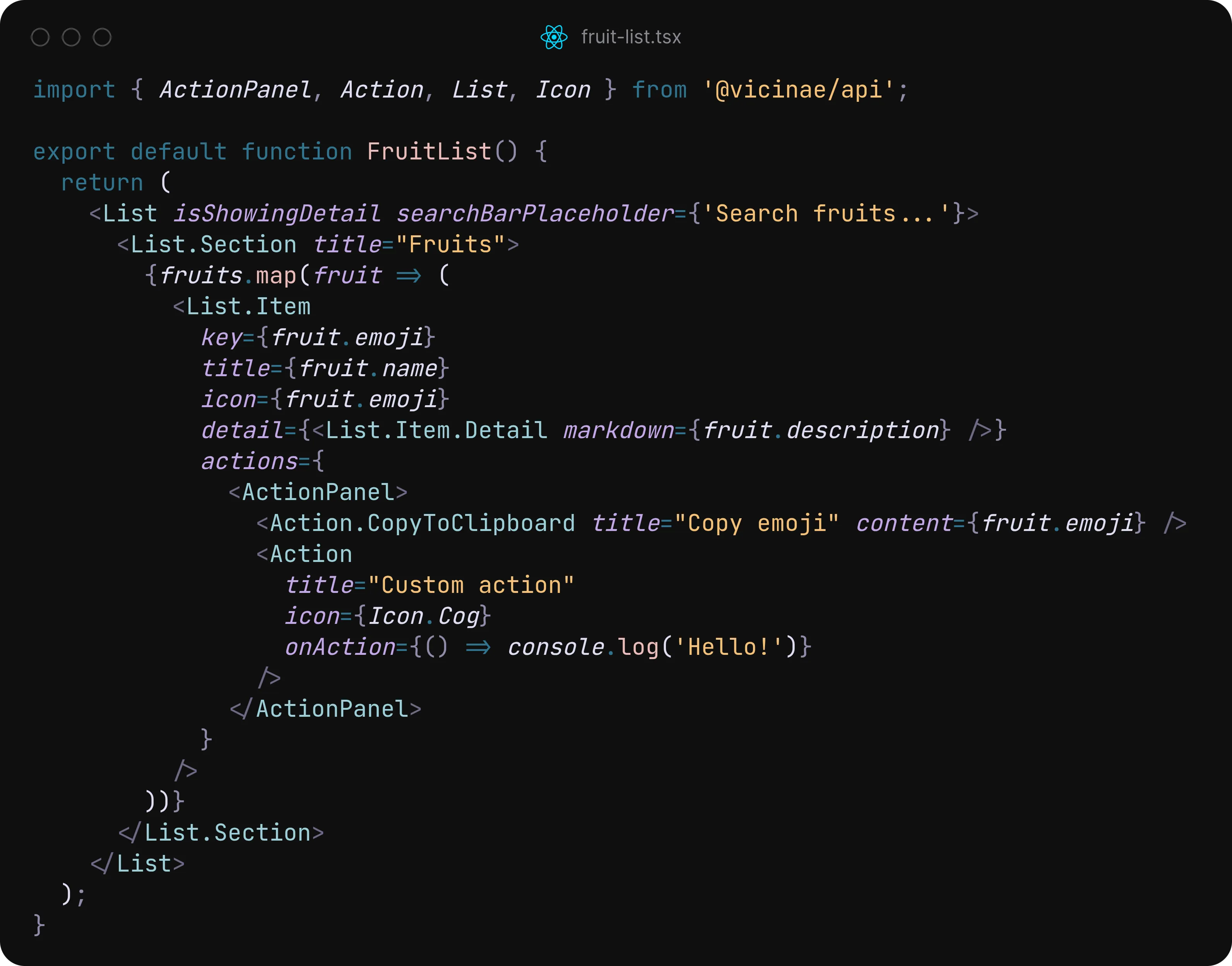Screen dimensions: 1232x966
Task: Click the React logo icon in title bar
Action: pyautogui.click(x=554, y=37)
